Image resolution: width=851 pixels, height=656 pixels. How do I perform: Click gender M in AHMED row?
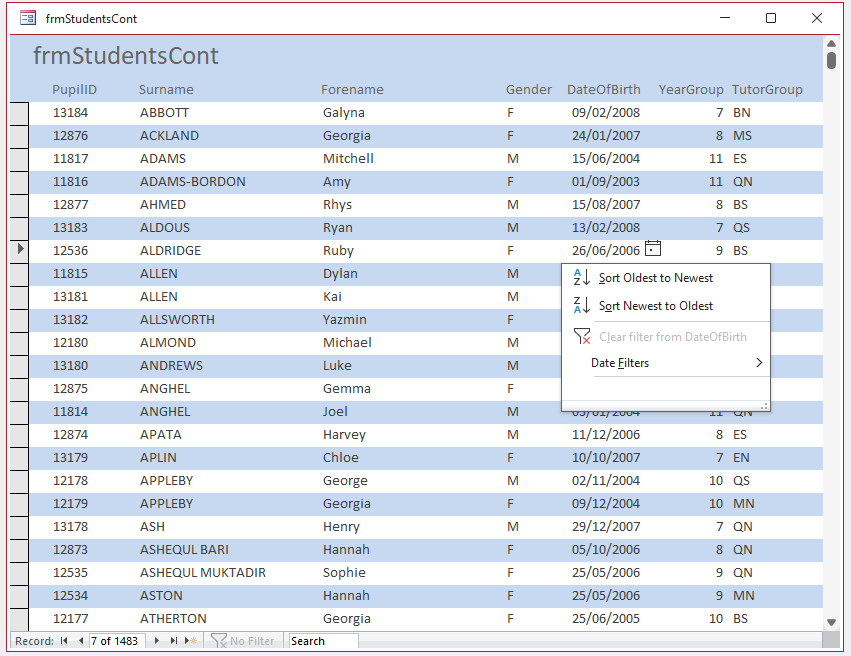click(x=513, y=205)
